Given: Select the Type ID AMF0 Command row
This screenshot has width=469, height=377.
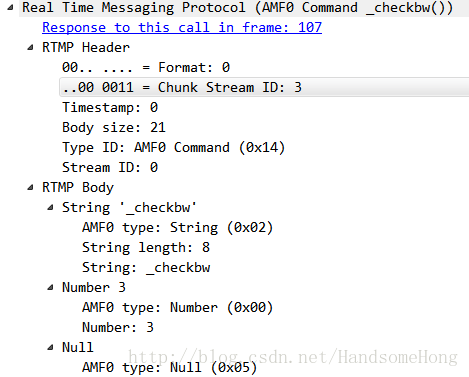Looking at the screenshot, I should (174, 147).
